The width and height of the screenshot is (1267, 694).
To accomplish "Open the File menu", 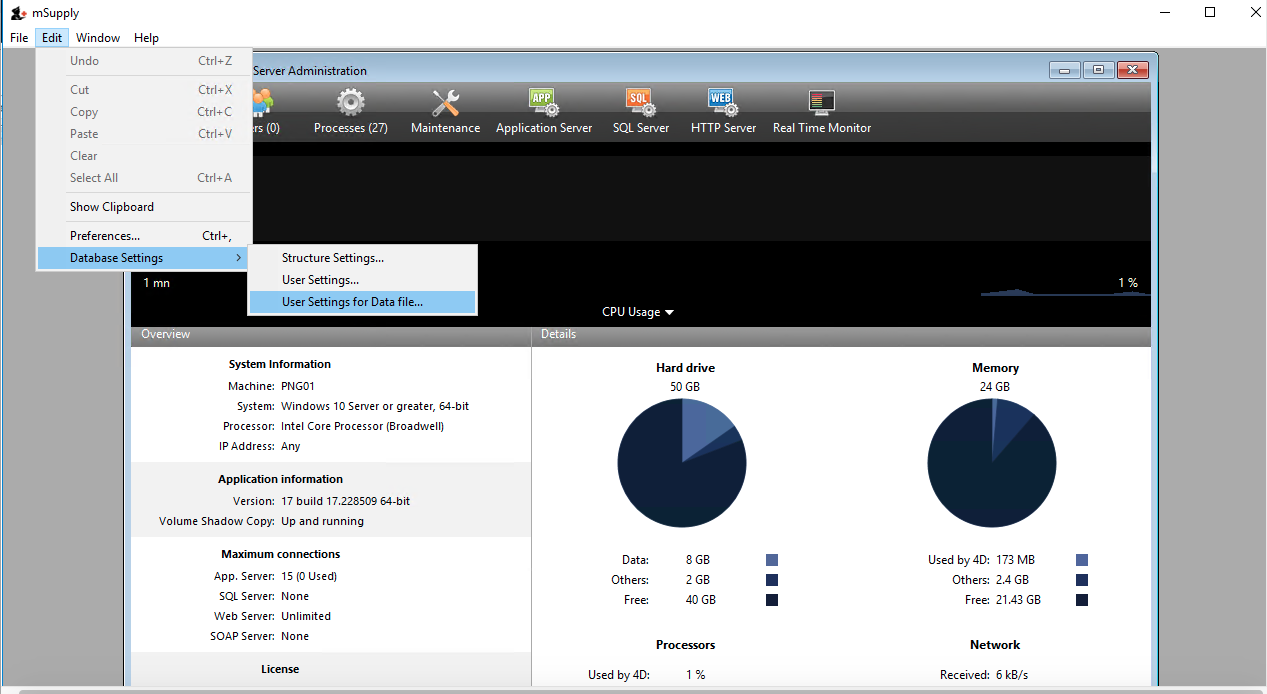I will [x=19, y=38].
